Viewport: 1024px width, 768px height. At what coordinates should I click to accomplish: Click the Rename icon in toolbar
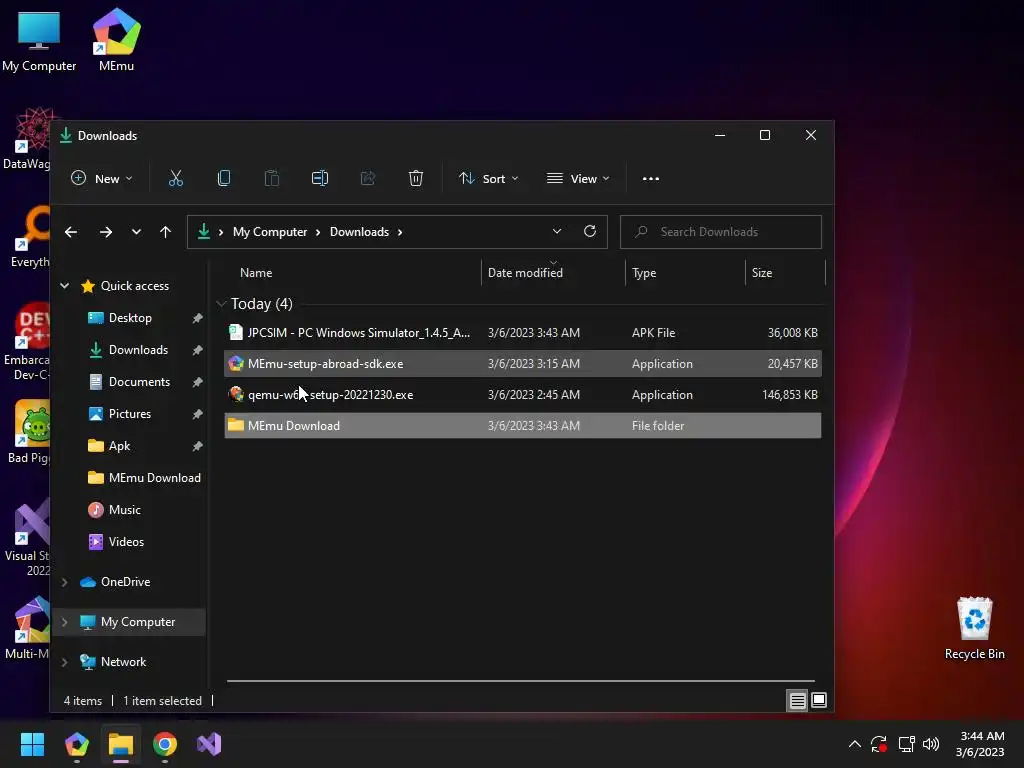coord(320,178)
